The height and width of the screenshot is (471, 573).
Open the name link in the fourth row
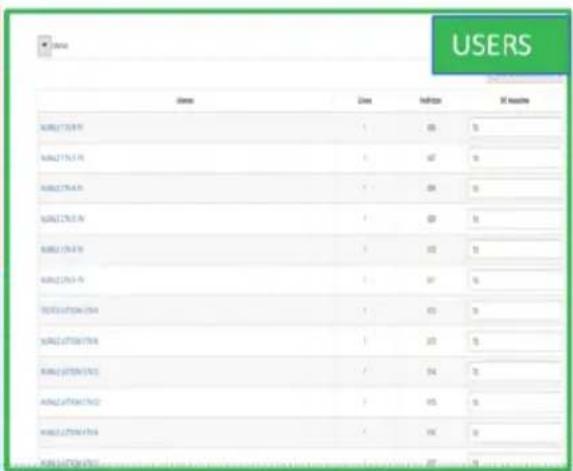click(62, 219)
